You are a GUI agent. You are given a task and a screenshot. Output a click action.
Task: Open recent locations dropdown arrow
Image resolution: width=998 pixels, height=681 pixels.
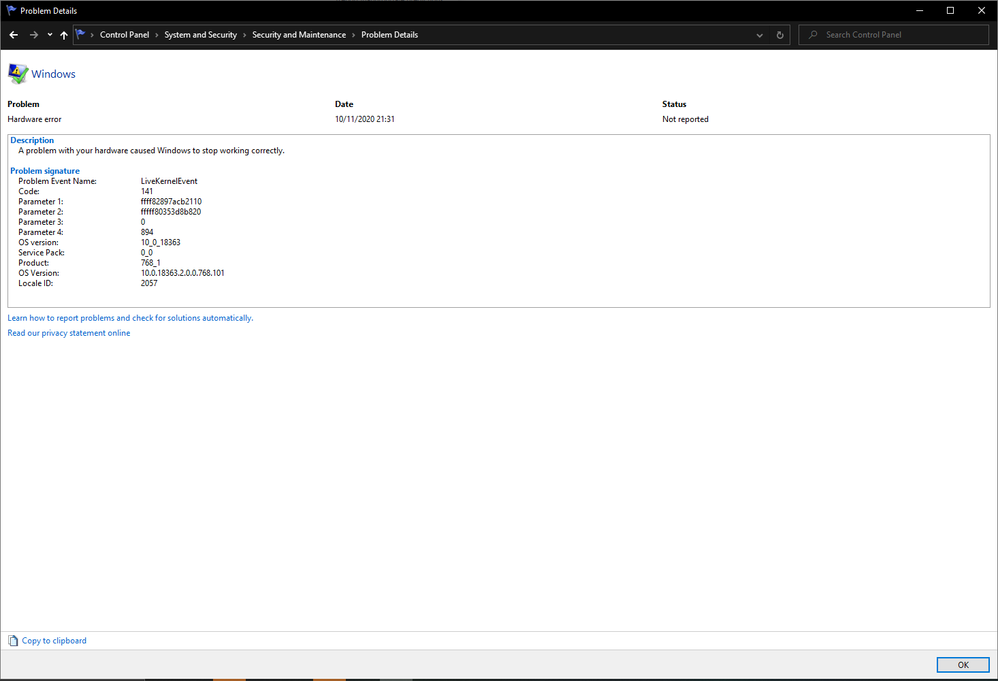(x=50, y=35)
